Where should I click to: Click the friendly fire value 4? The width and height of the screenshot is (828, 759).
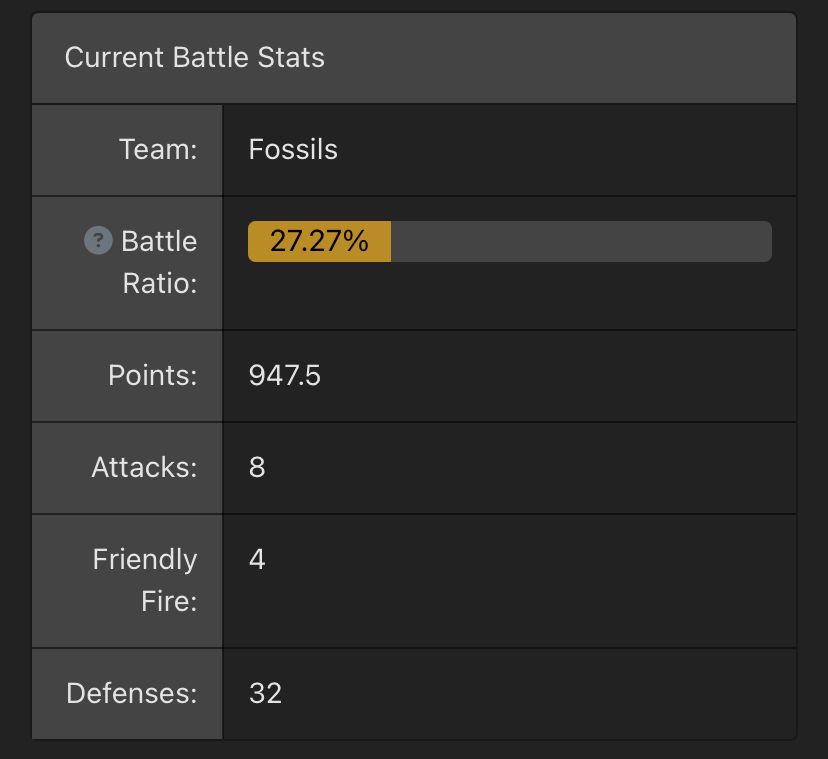(257, 559)
